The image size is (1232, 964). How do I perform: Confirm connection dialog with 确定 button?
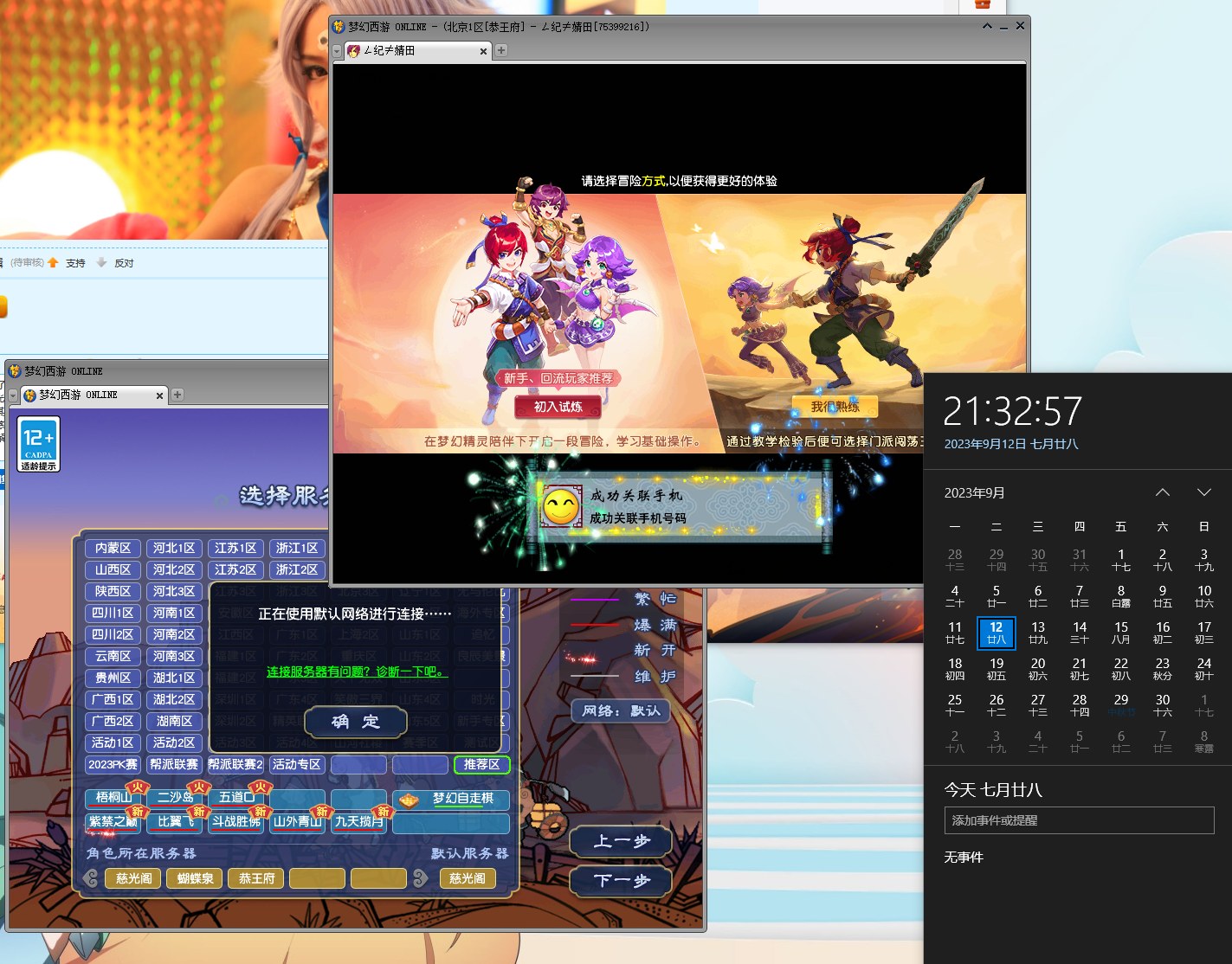coord(356,722)
